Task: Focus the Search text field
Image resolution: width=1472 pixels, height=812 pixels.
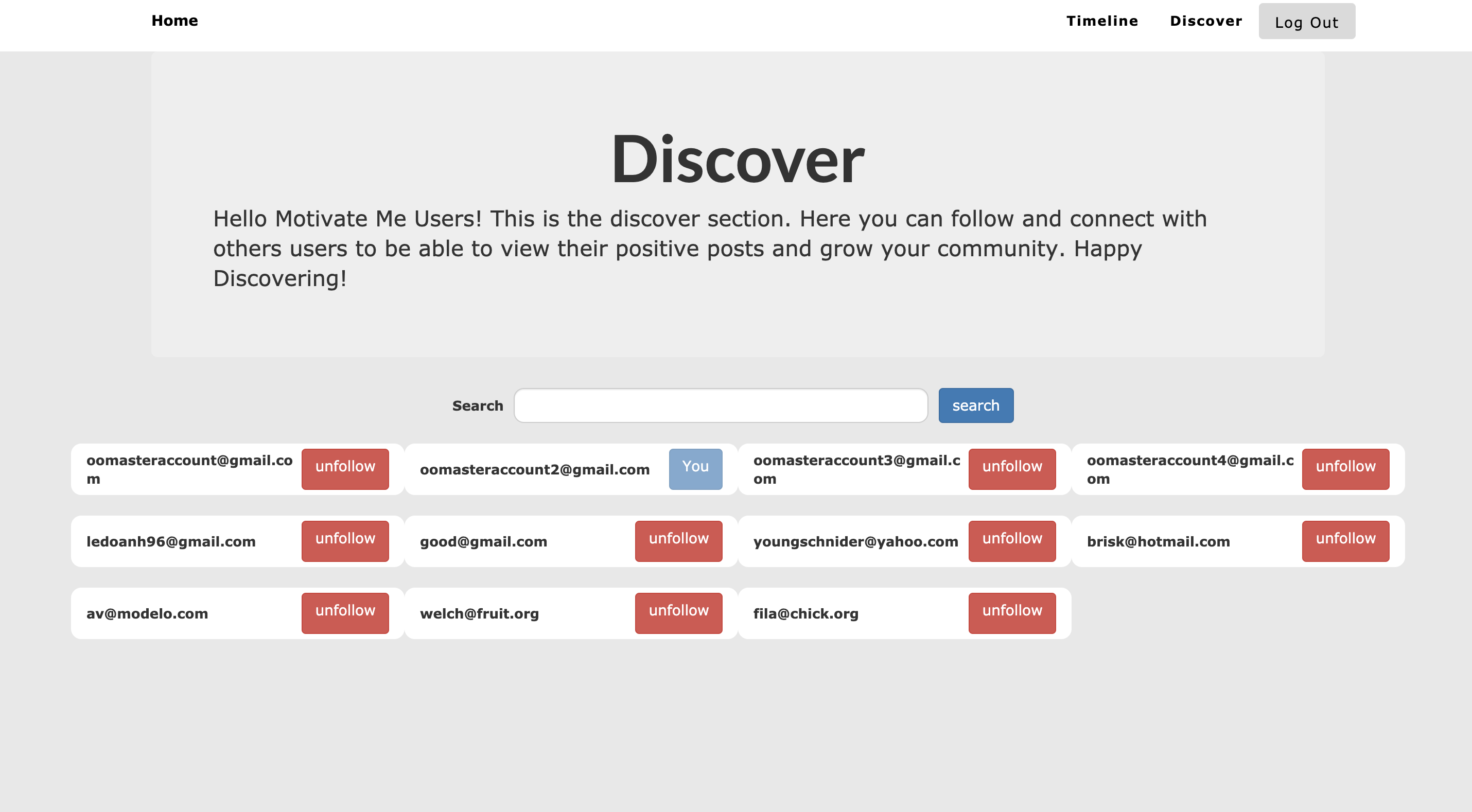Action: [720, 405]
